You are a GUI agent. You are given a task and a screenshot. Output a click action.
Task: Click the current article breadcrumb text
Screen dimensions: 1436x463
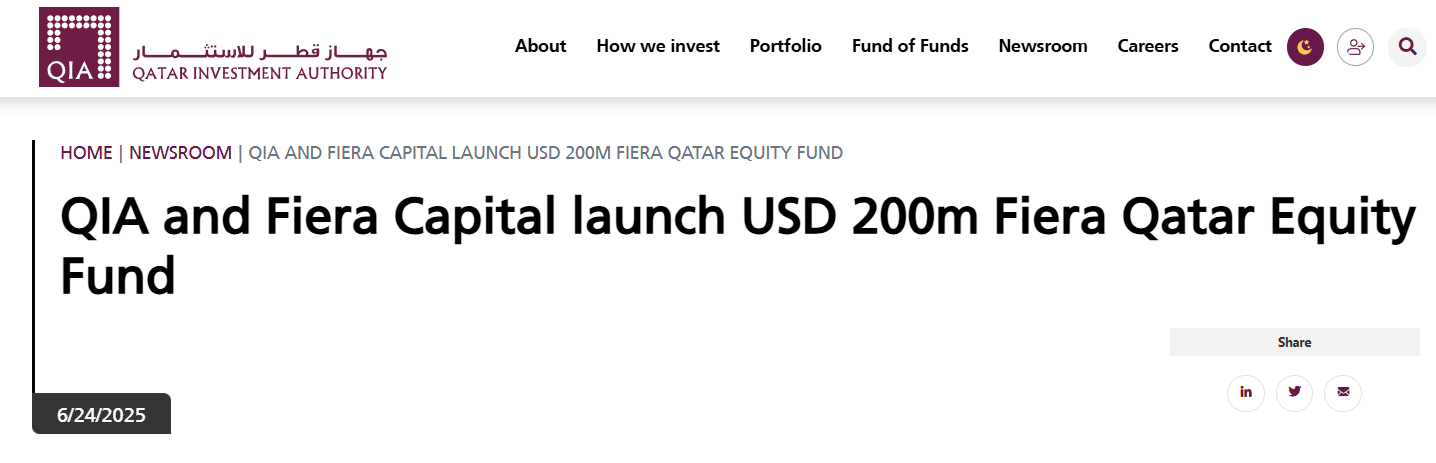click(545, 153)
